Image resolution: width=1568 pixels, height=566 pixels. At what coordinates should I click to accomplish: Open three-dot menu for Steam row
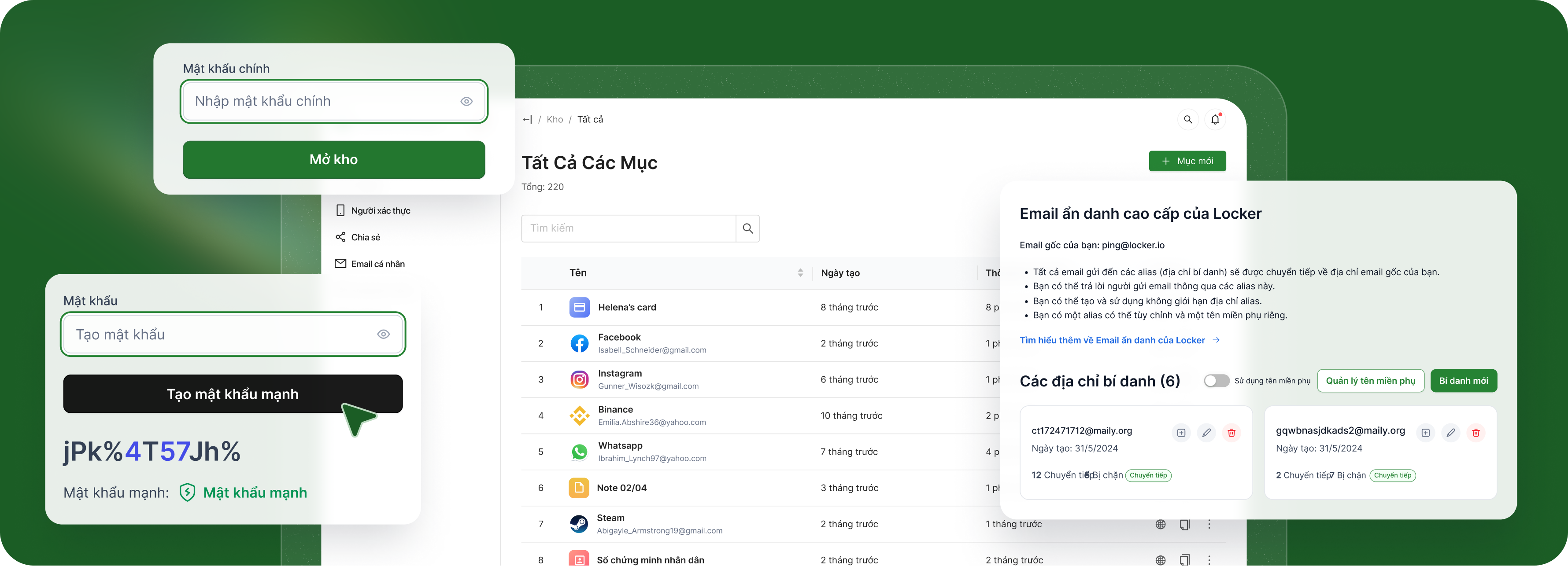click(1209, 524)
